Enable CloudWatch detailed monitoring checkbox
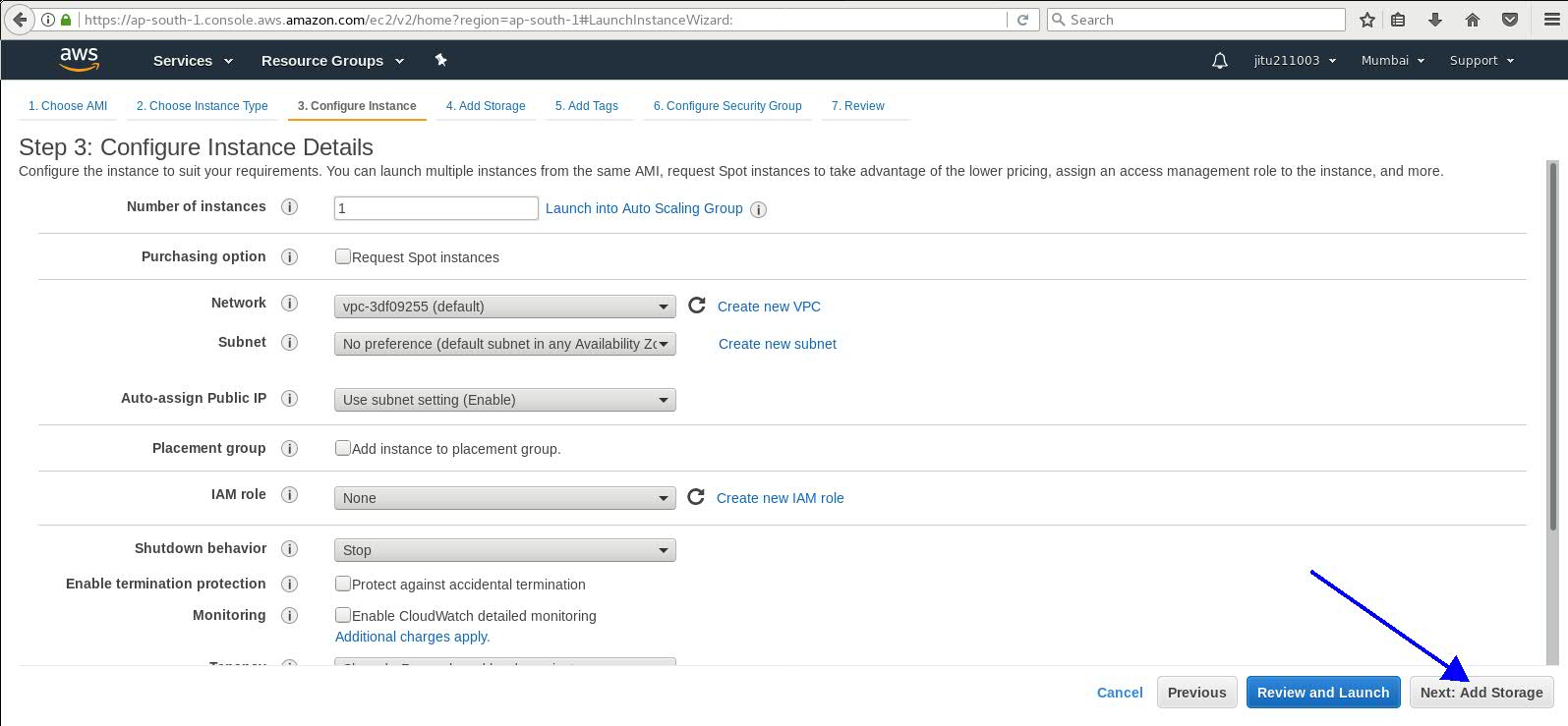 tap(343, 615)
